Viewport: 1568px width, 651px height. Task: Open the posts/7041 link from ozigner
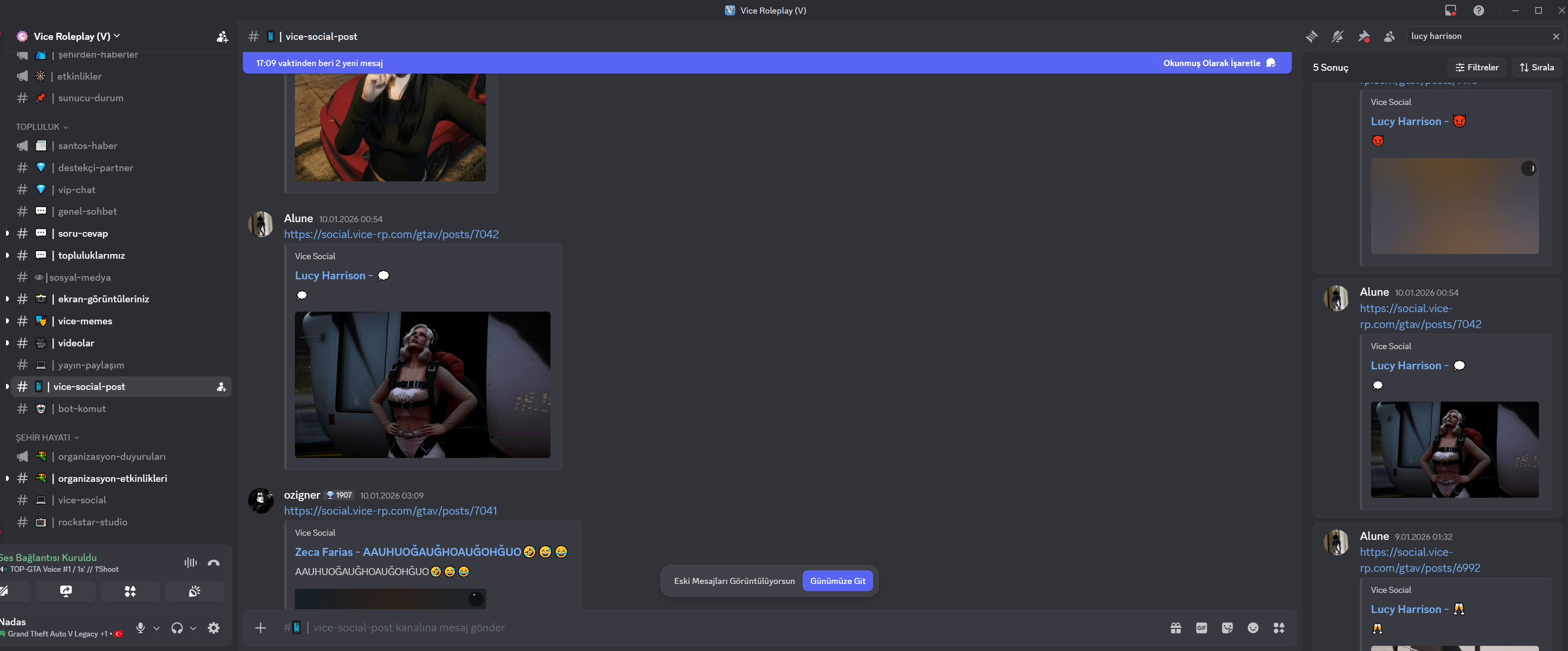390,511
